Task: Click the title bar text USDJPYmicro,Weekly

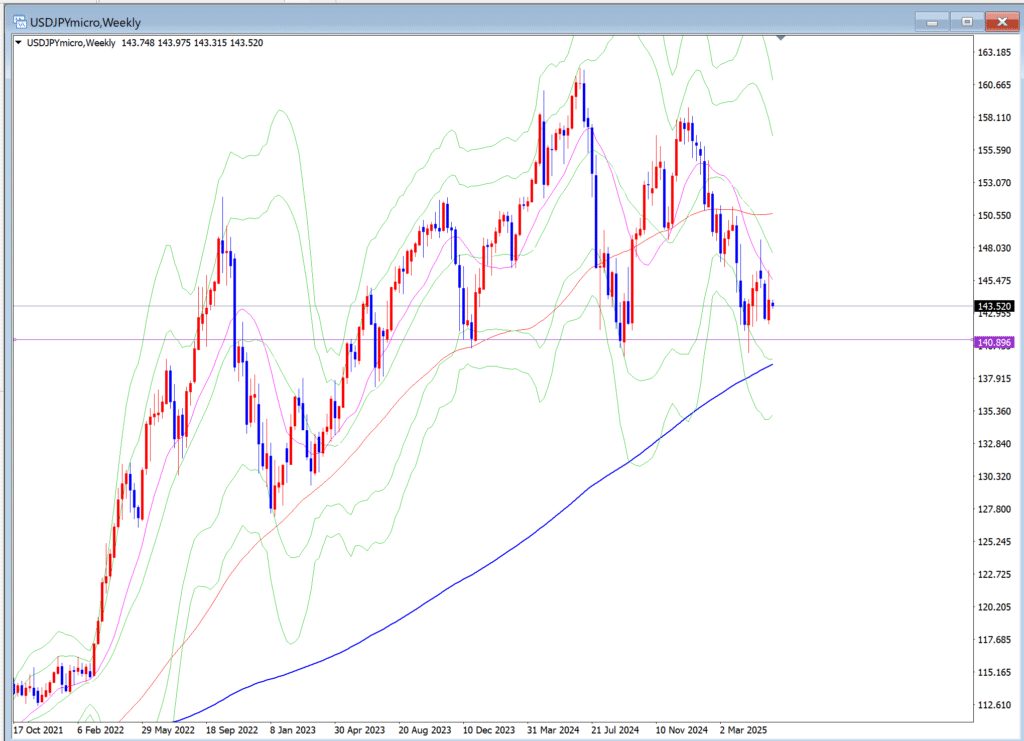Action: click(x=86, y=22)
